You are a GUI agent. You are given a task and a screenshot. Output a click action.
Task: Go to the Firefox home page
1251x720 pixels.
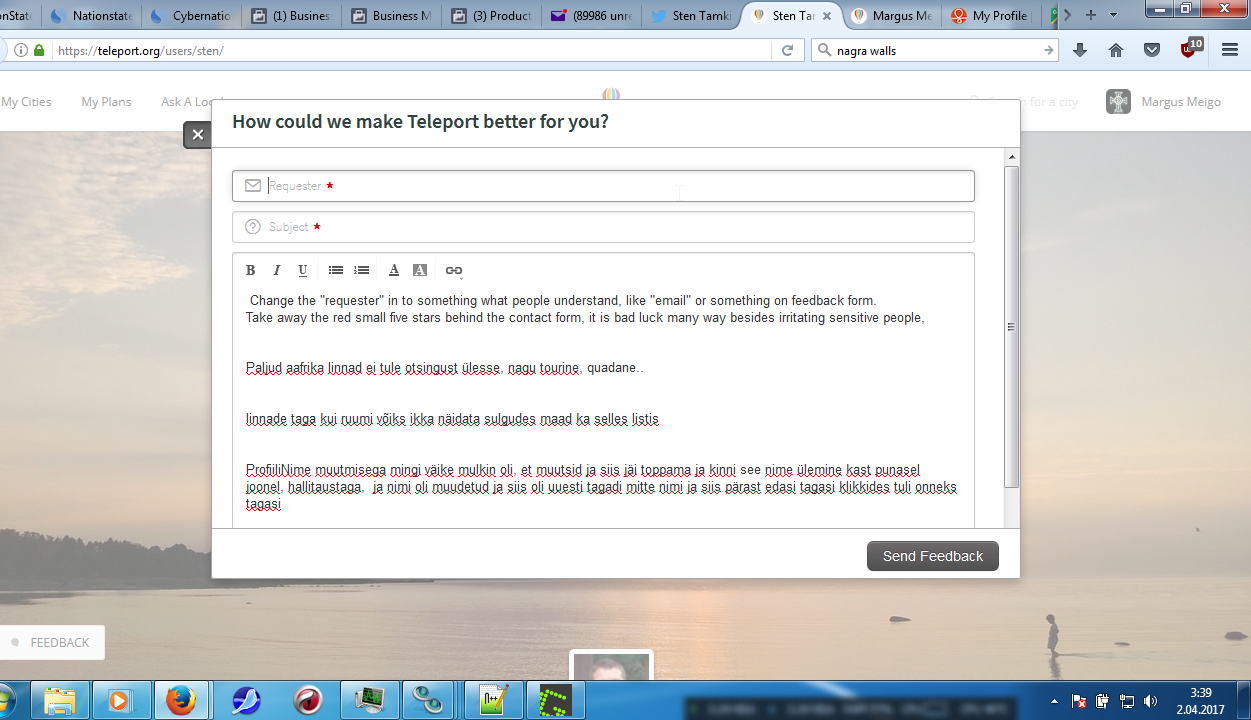[x=1116, y=50]
